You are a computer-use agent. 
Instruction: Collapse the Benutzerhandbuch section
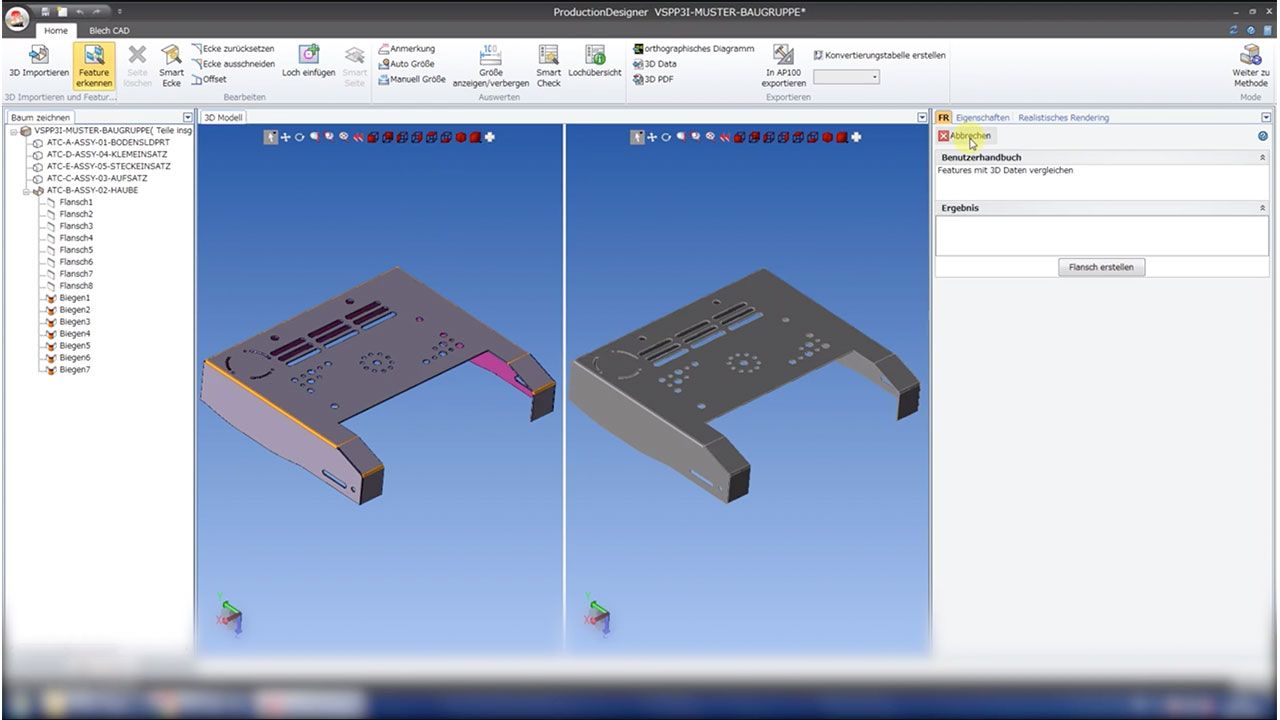[1262, 158]
